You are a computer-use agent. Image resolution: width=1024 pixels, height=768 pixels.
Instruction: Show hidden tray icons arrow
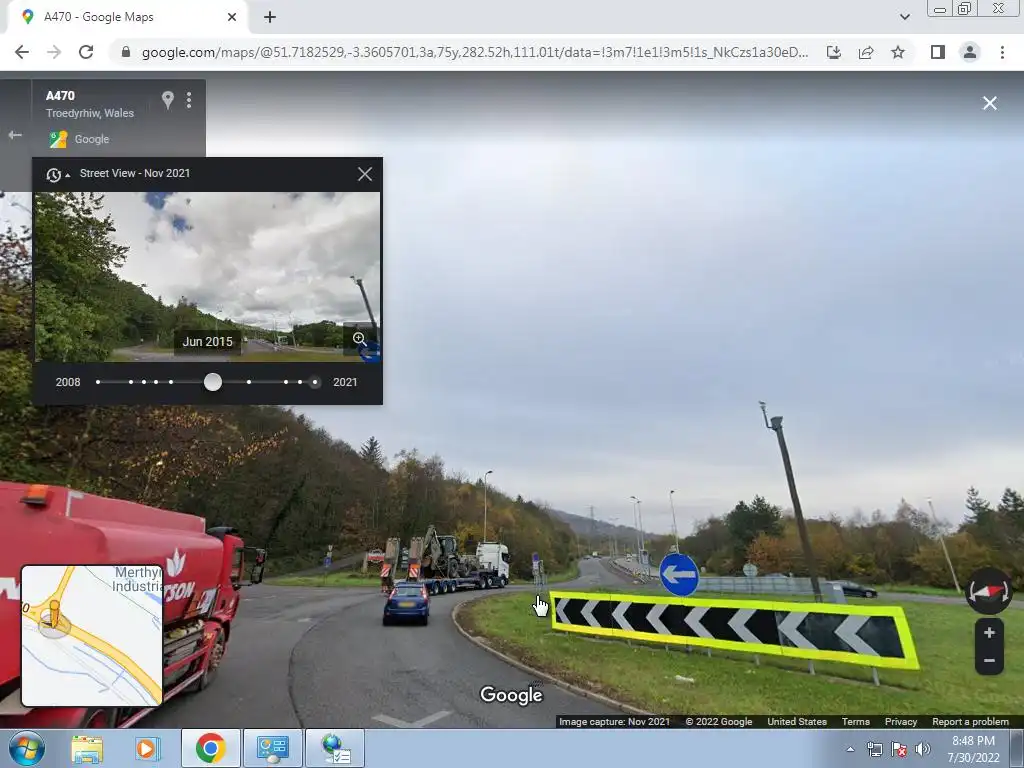pyautogui.click(x=850, y=749)
